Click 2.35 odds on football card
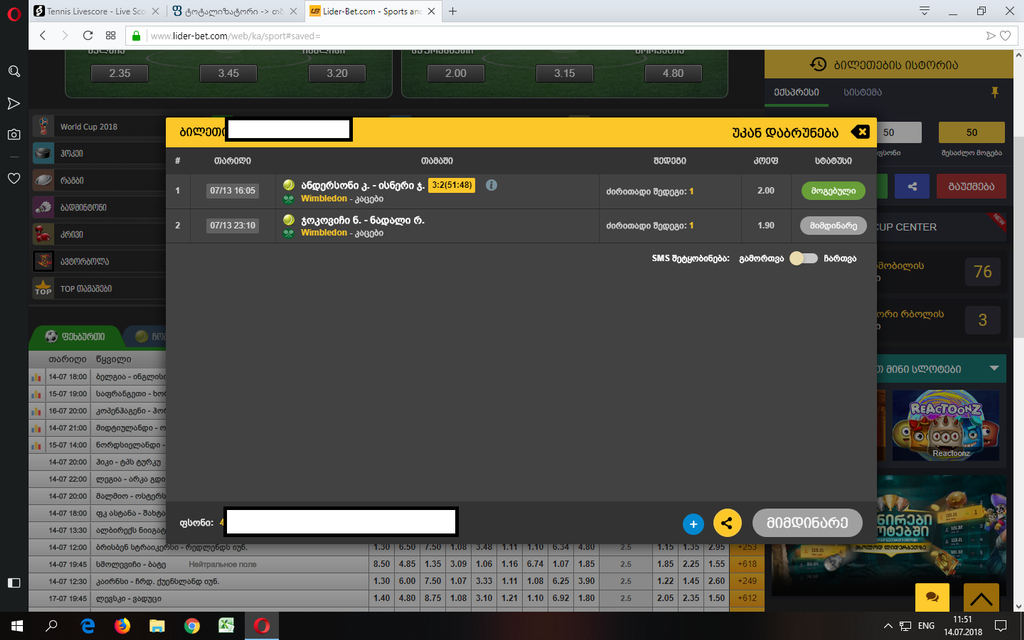 tap(120, 73)
